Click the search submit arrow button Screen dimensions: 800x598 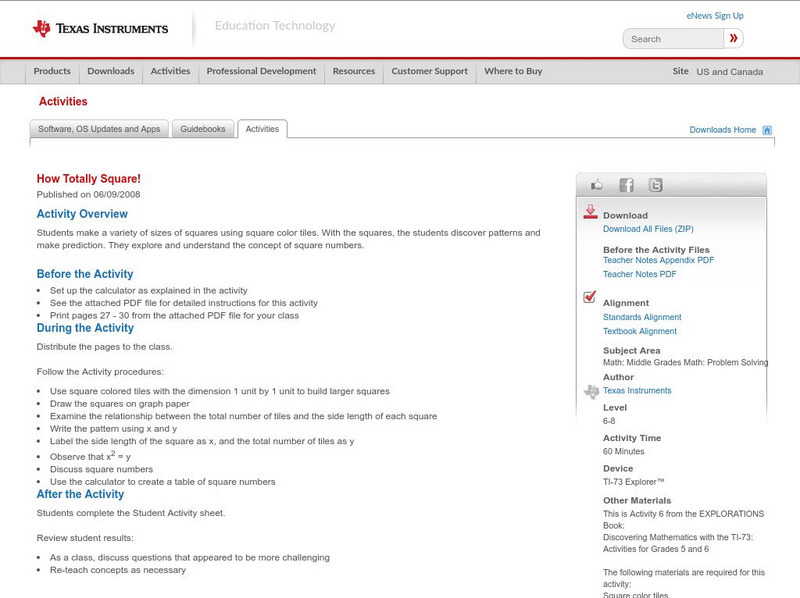[733, 38]
